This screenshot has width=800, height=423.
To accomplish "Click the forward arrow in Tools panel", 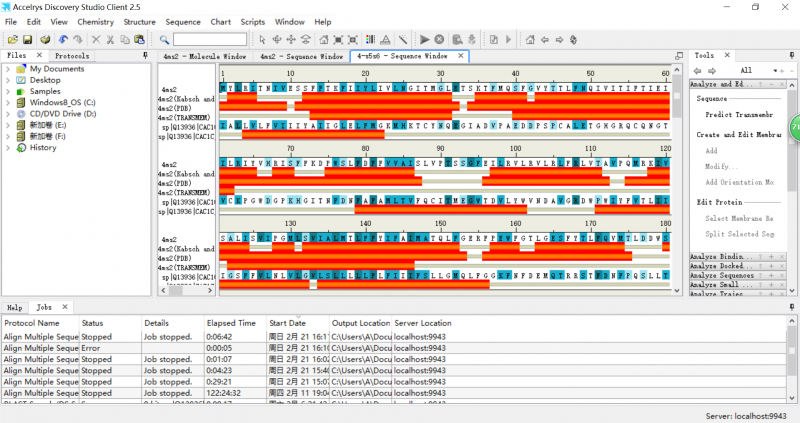I will (x=712, y=70).
